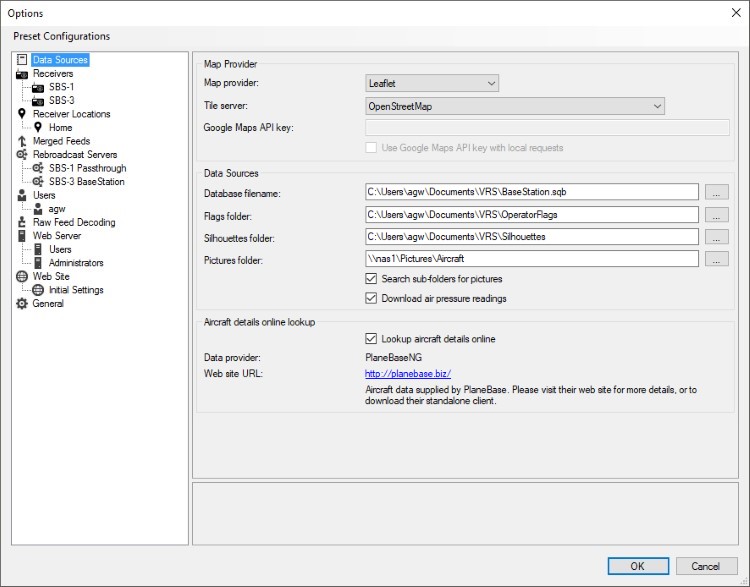Open the Map provider dropdown
Image resolution: width=750 pixels, height=587 pixels.
click(x=432, y=84)
